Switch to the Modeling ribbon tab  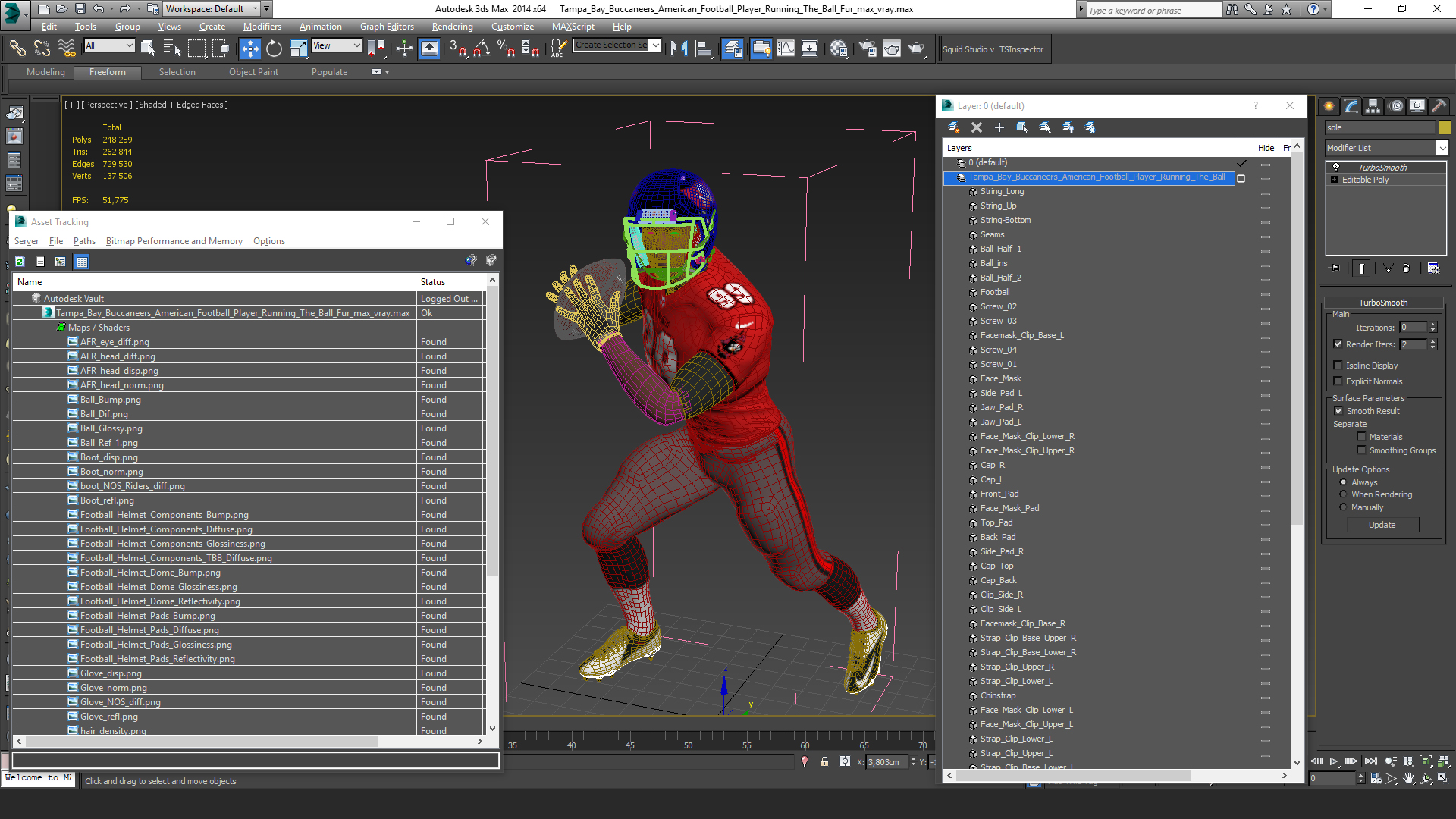tap(46, 72)
